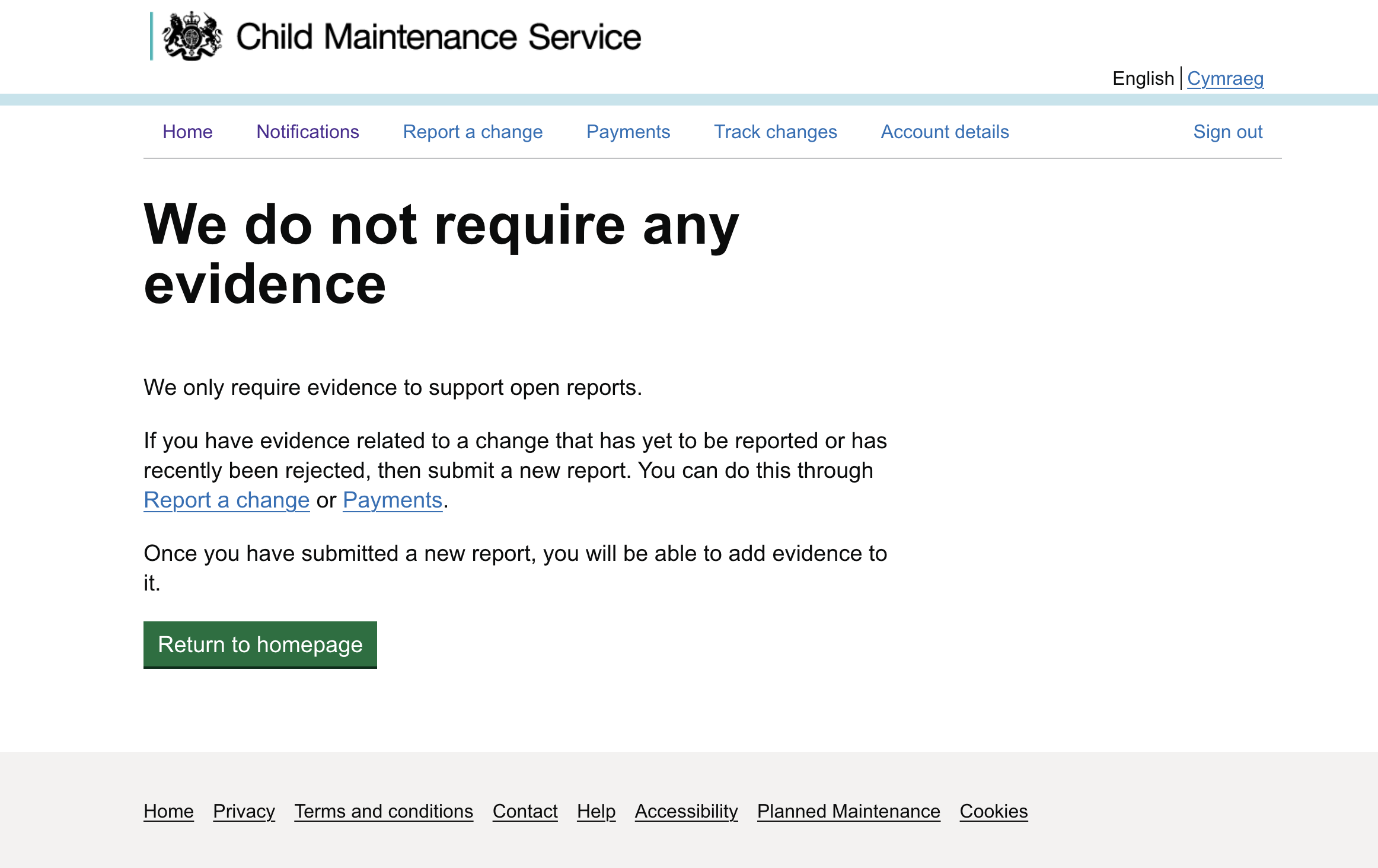
Task: Follow the inline Payments link in paragraph
Action: pyautogui.click(x=393, y=500)
